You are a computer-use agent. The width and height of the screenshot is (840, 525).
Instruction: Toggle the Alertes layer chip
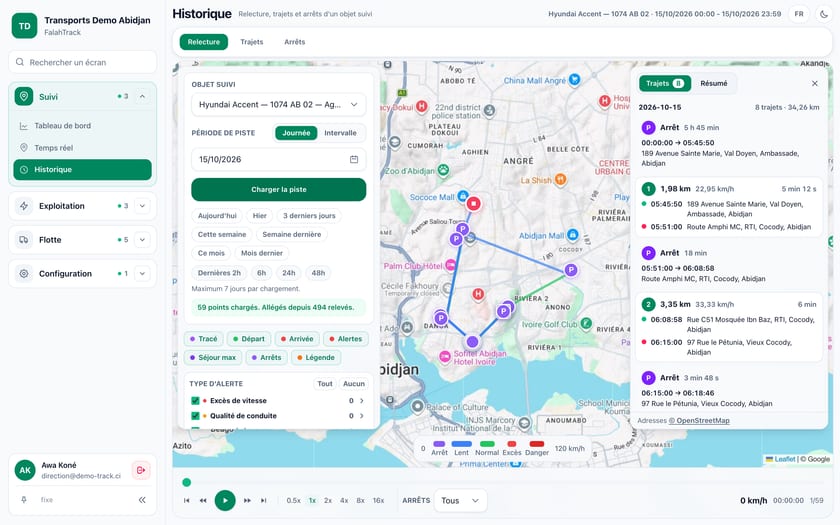[346, 339]
